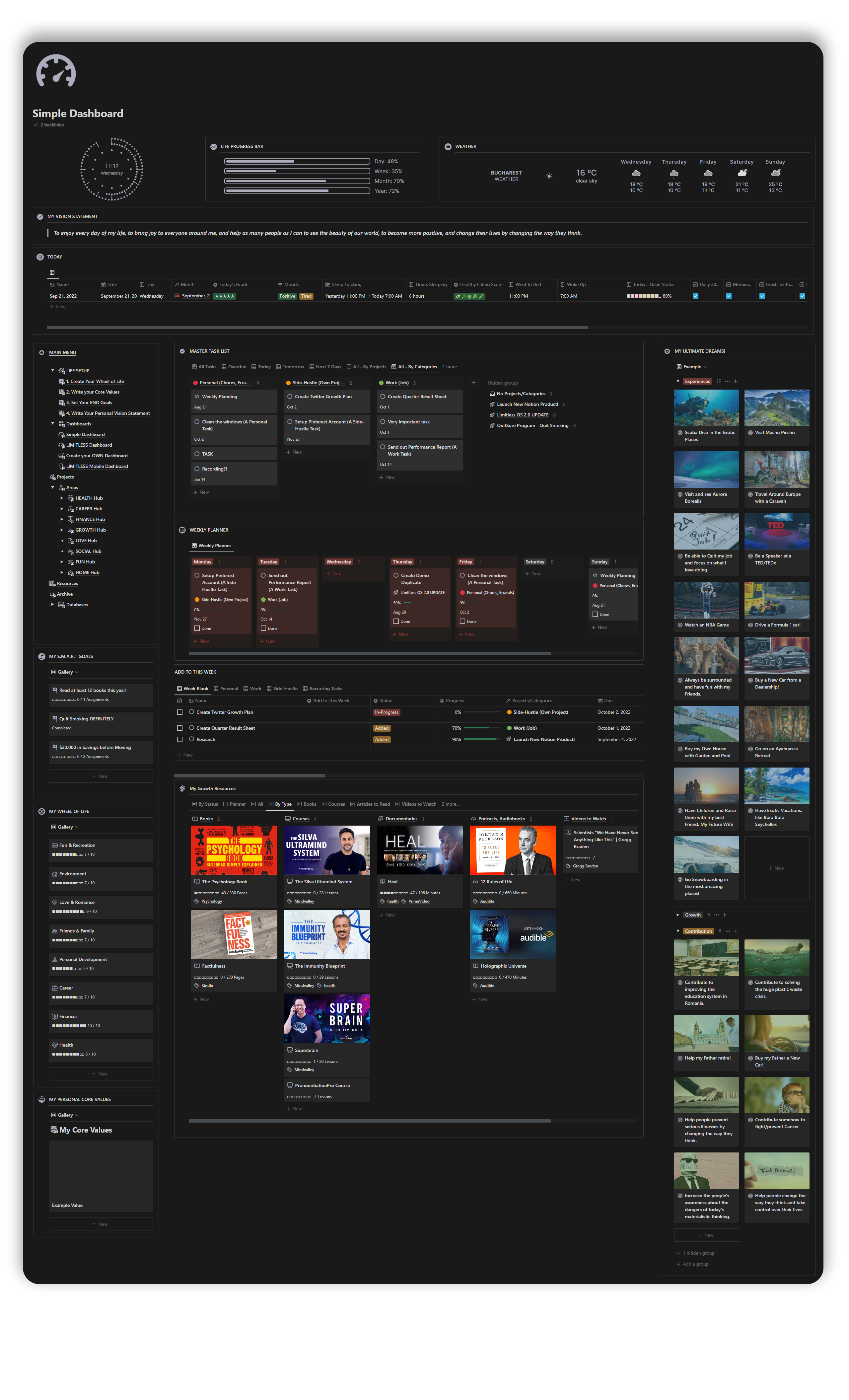849x1400 pixels.
Task: Open 'Write Your Personal Vision Statement' link
Action: coord(108,414)
